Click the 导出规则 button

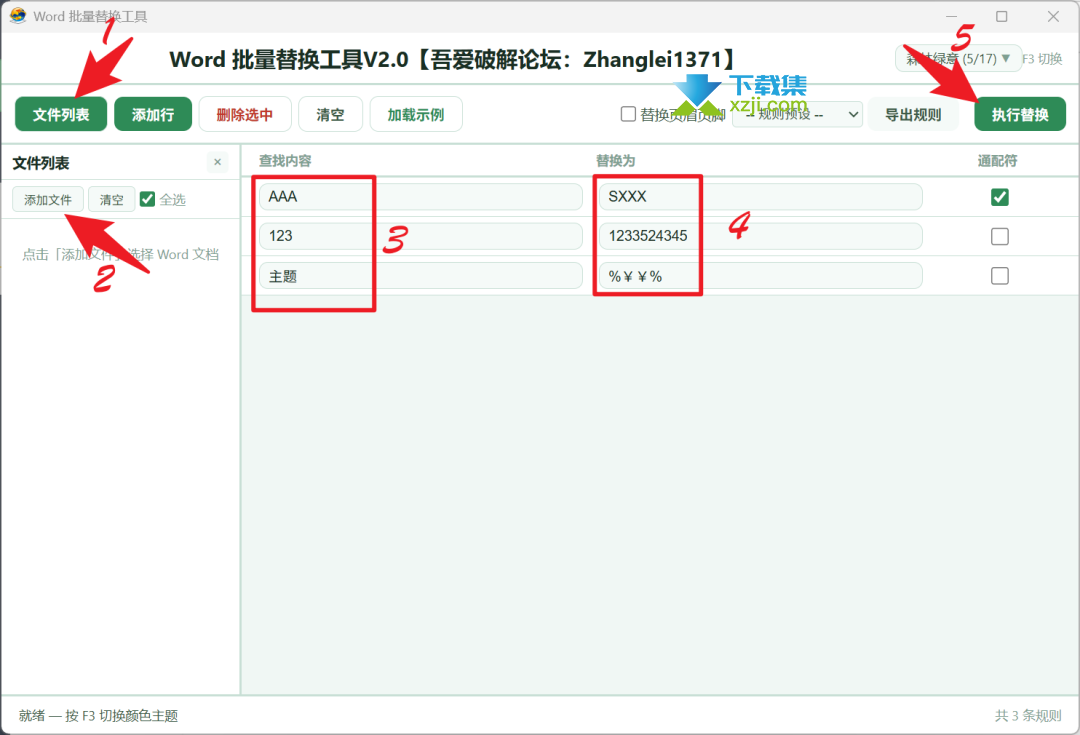(x=913, y=114)
